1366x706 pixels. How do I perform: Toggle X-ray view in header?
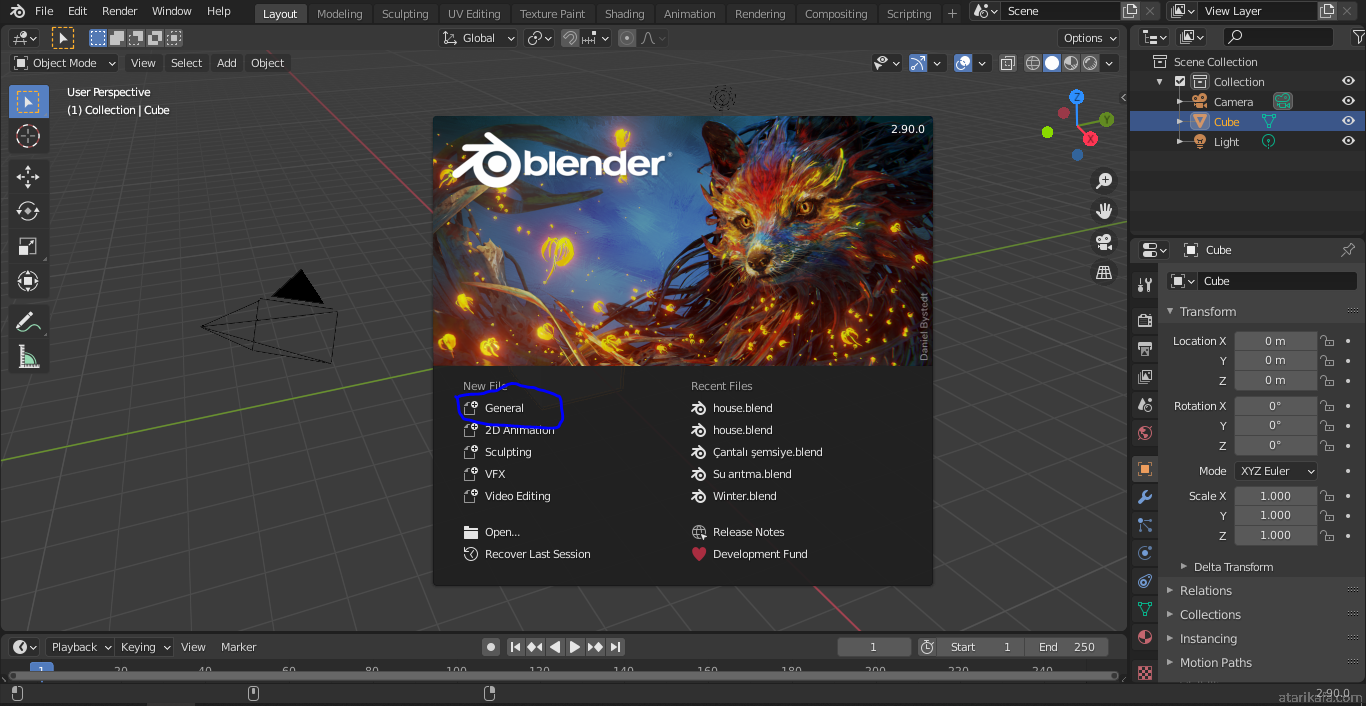click(x=1007, y=63)
